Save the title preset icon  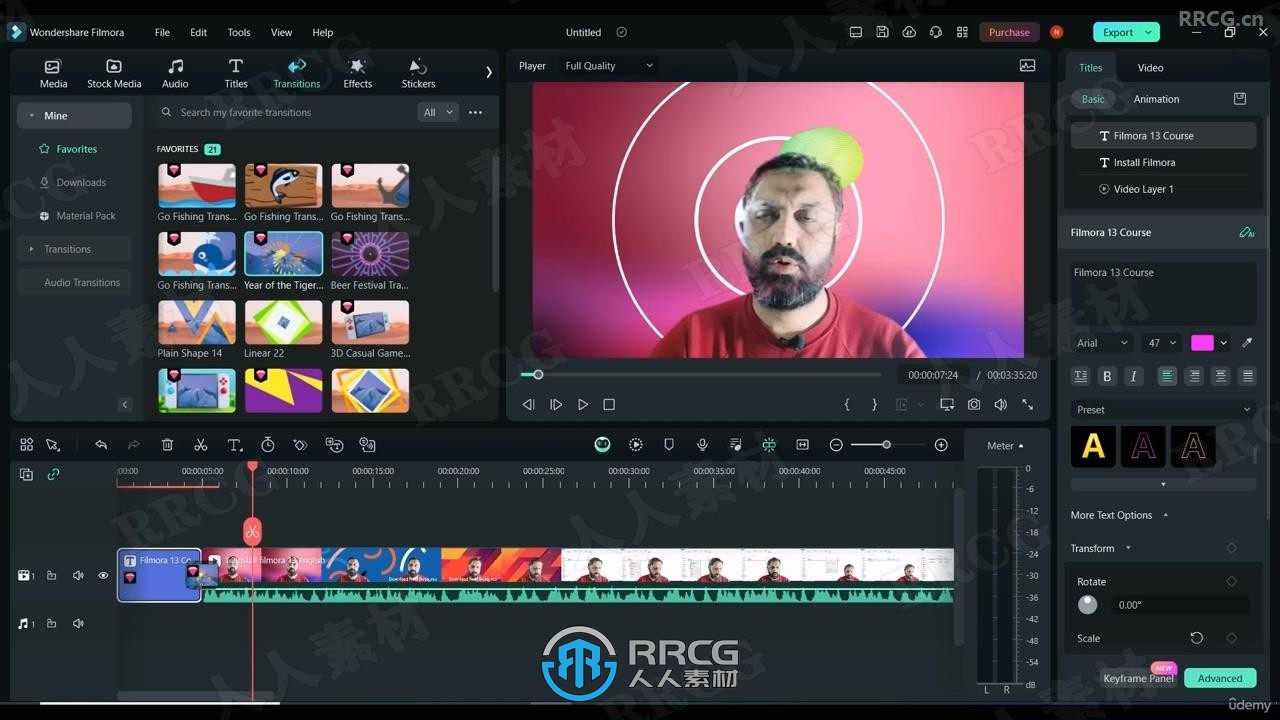point(1240,99)
